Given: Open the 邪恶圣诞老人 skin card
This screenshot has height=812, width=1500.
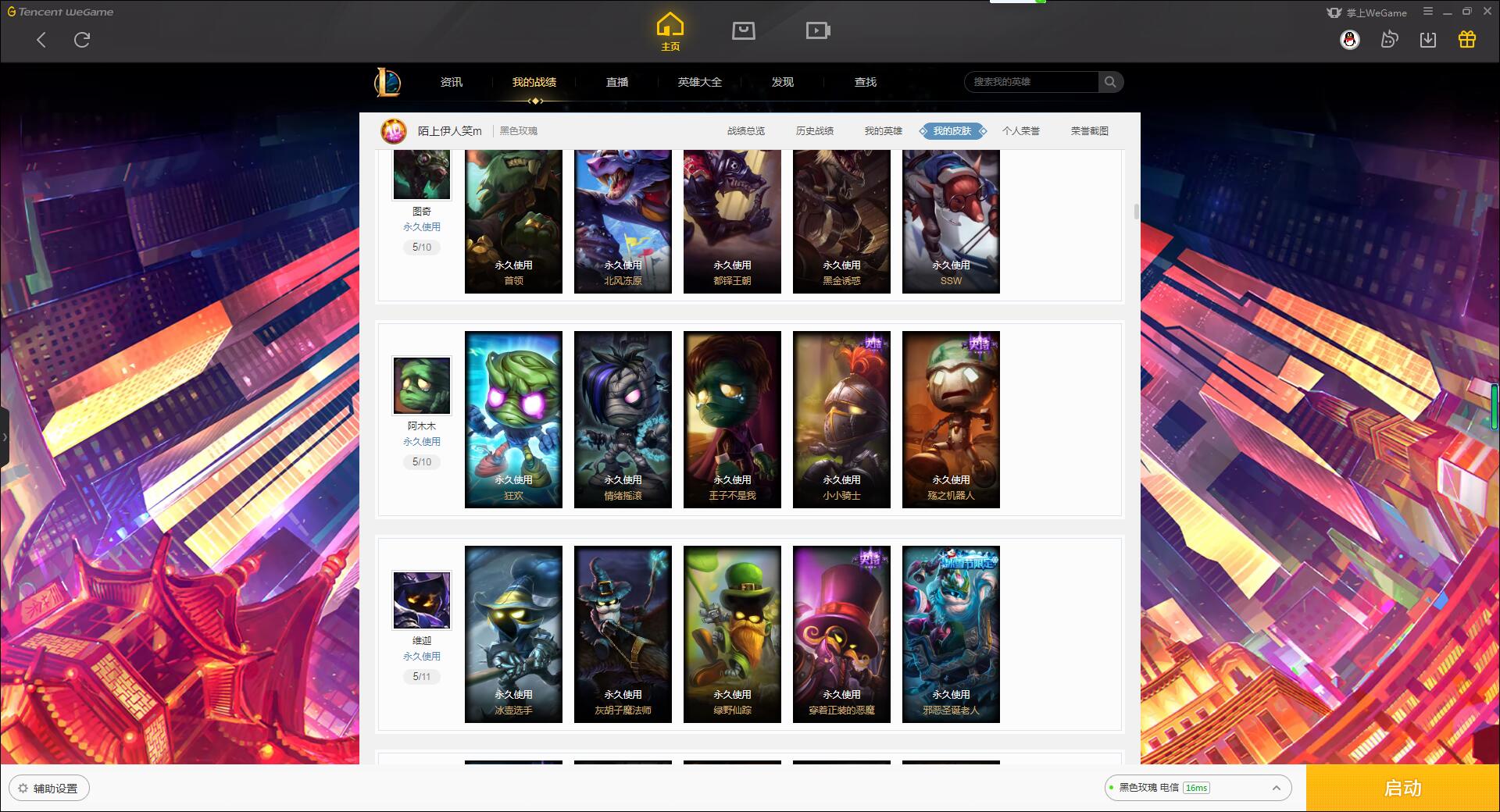Looking at the screenshot, I should 951,634.
